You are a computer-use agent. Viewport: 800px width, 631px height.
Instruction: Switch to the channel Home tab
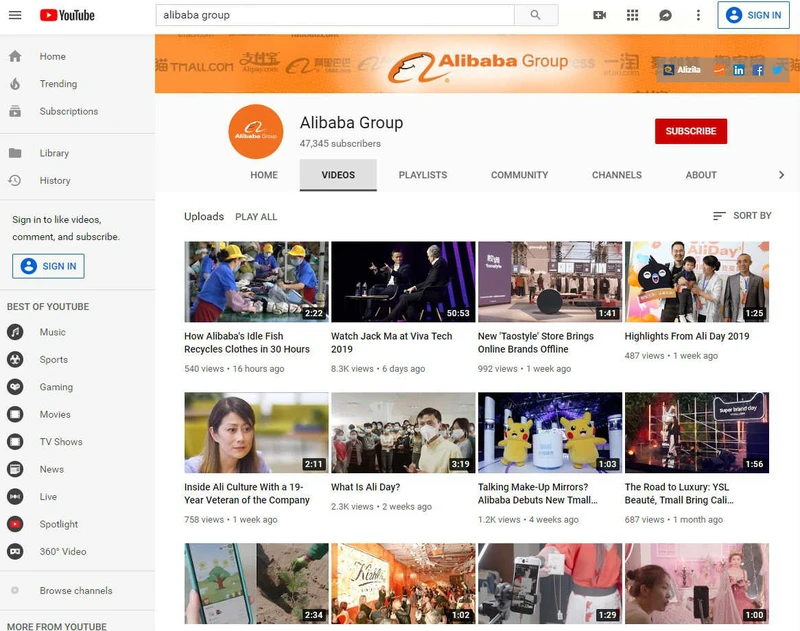pyautogui.click(x=264, y=175)
